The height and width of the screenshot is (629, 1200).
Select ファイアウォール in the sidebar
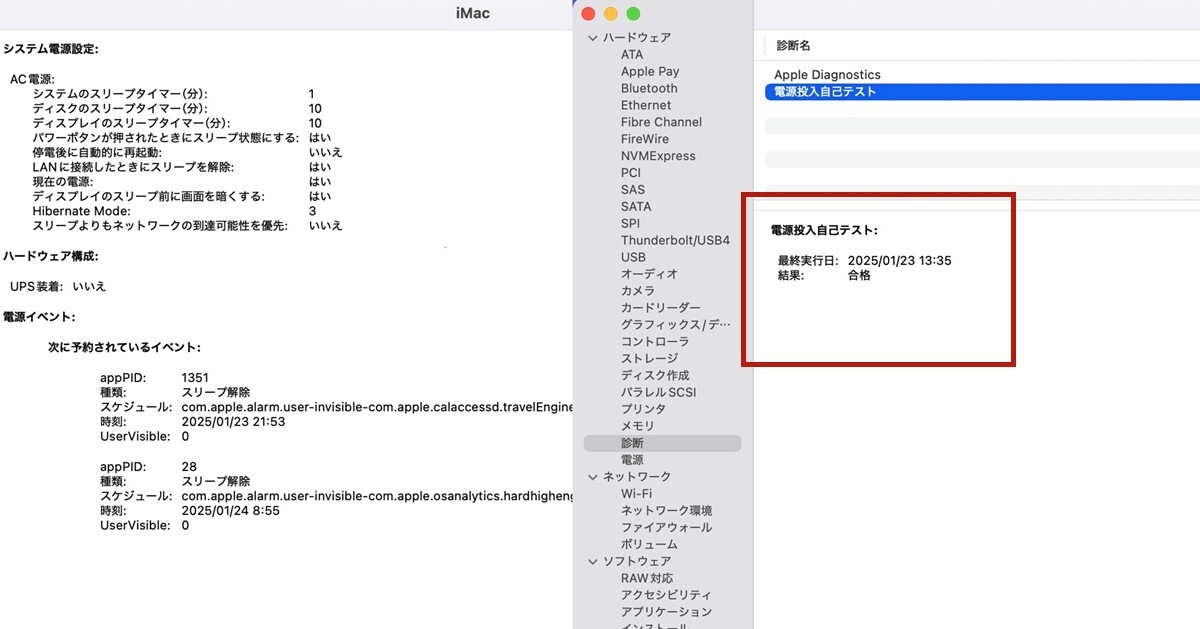[666, 528]
